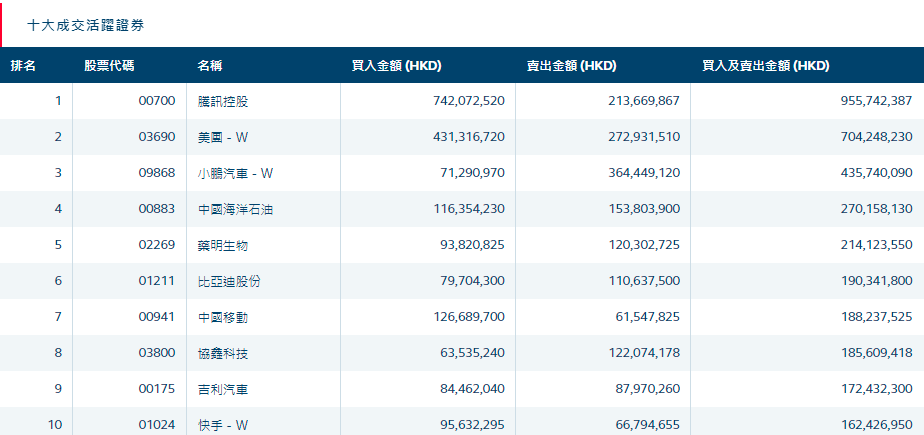
Task: Click the 買入金額 (HKD) column header
Action: click(397, 66)
